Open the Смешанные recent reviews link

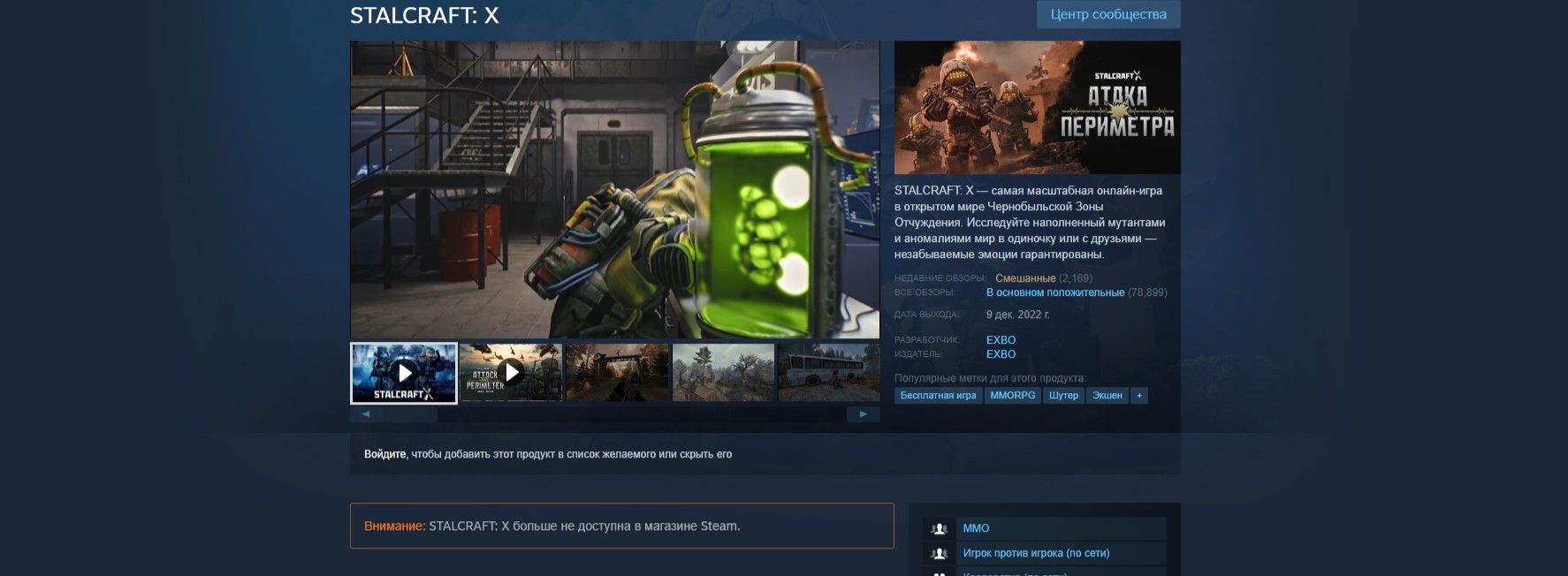point(1025,278)
